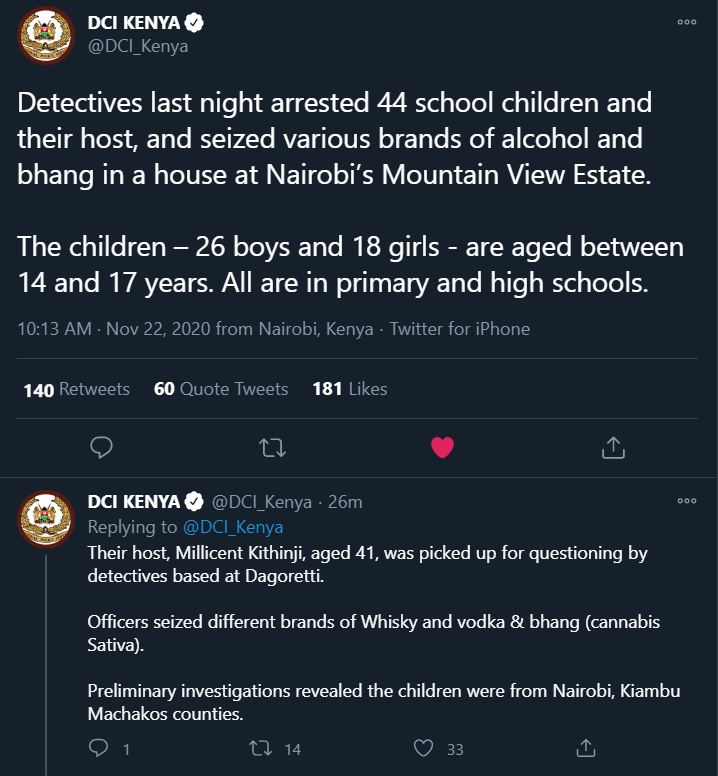Share the reply tweet via share icon
Screen dimensions: 718x776
pos(586,748)
